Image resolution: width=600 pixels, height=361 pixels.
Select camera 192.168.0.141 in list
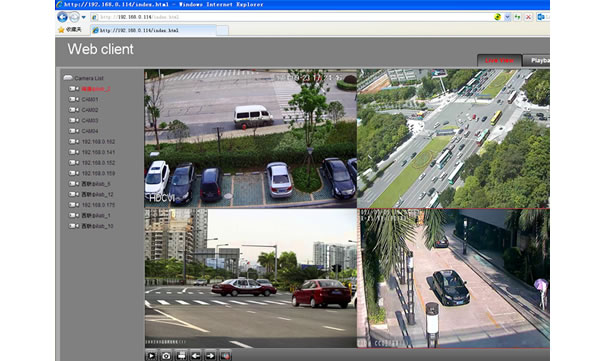coord(98,152)
